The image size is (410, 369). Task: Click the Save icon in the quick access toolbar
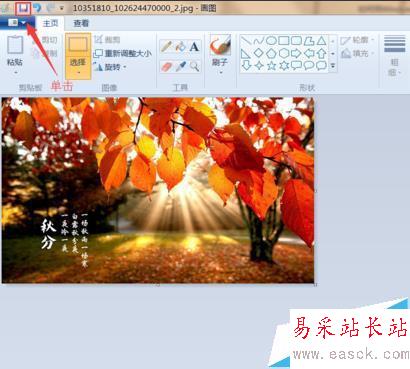pos(24,8)
